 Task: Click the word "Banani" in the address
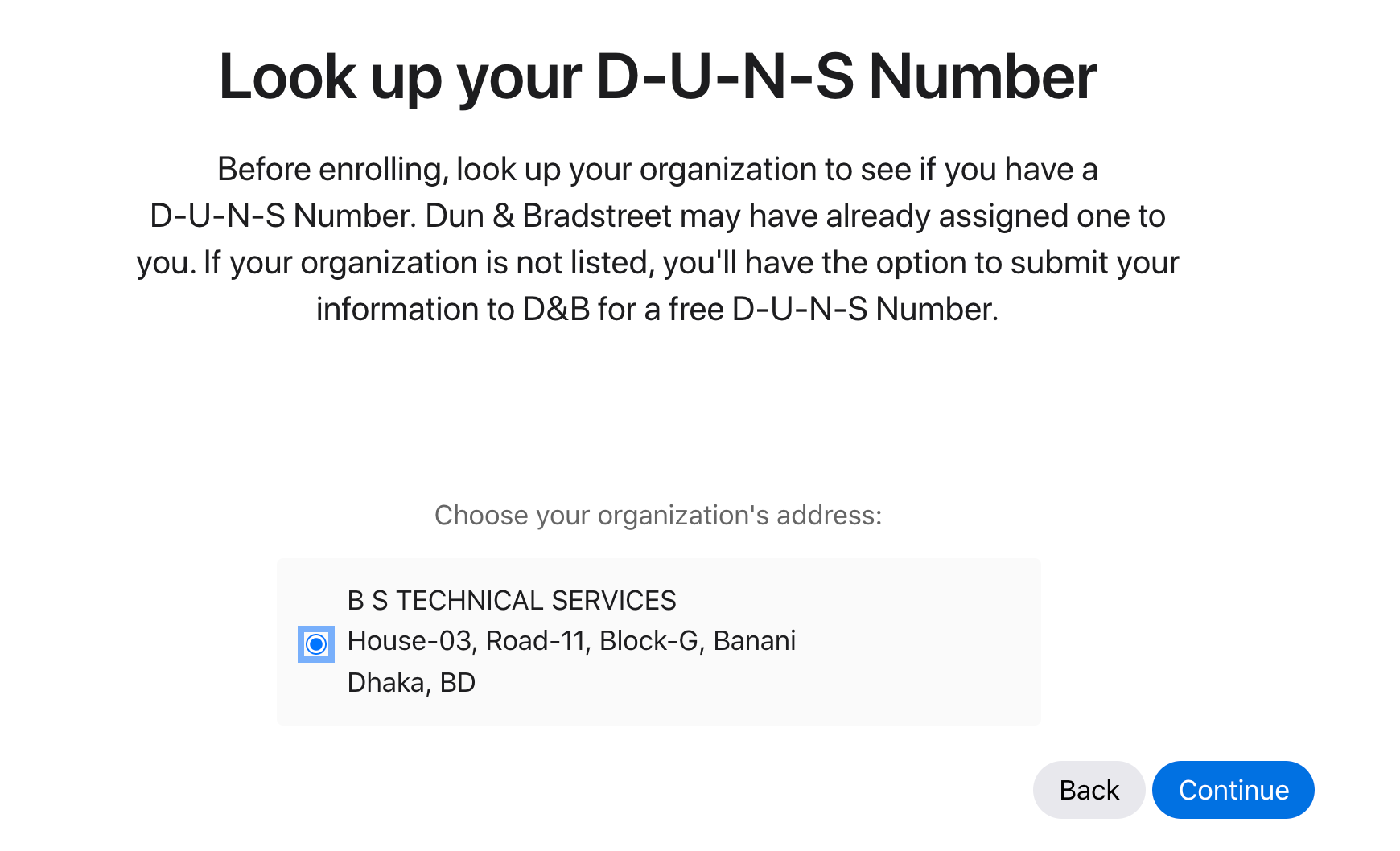pyautogui.click(x=754, y=641)
